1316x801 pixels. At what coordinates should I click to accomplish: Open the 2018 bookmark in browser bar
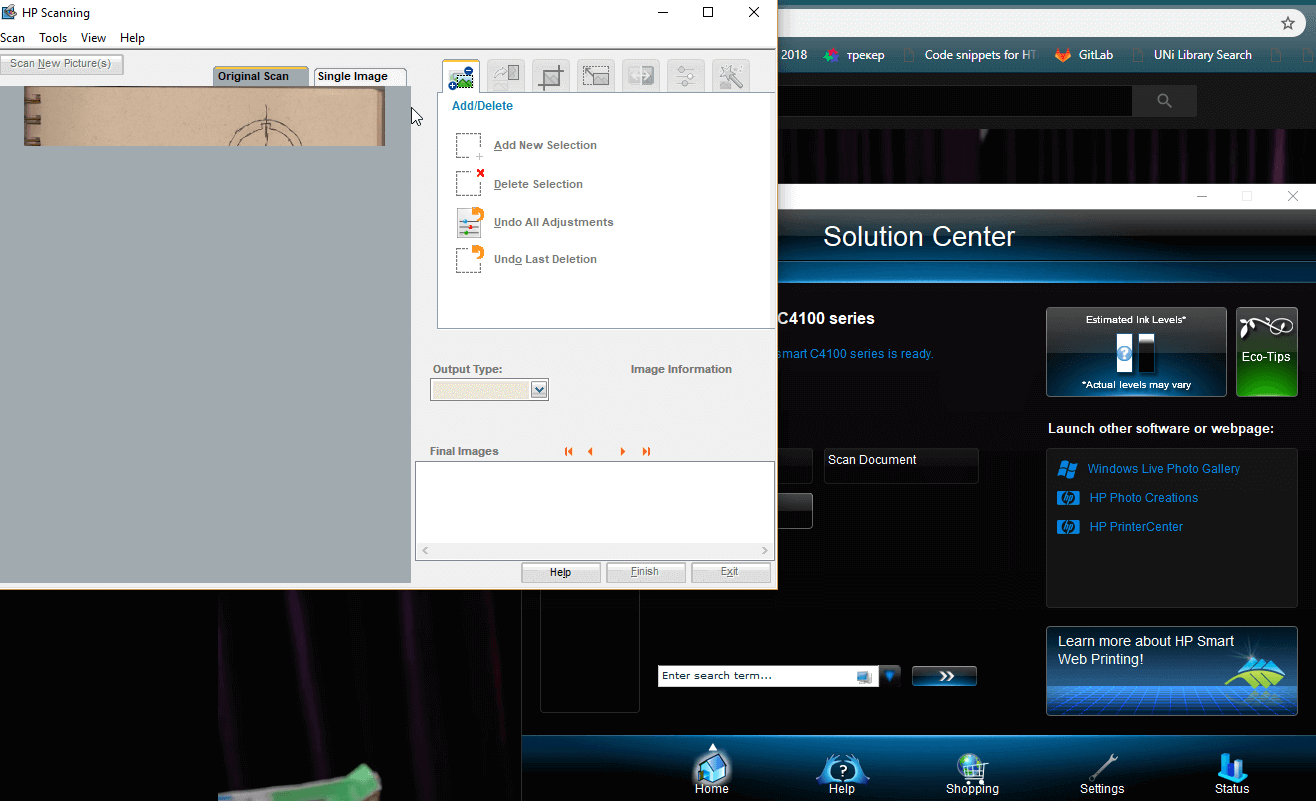point(794,55)
